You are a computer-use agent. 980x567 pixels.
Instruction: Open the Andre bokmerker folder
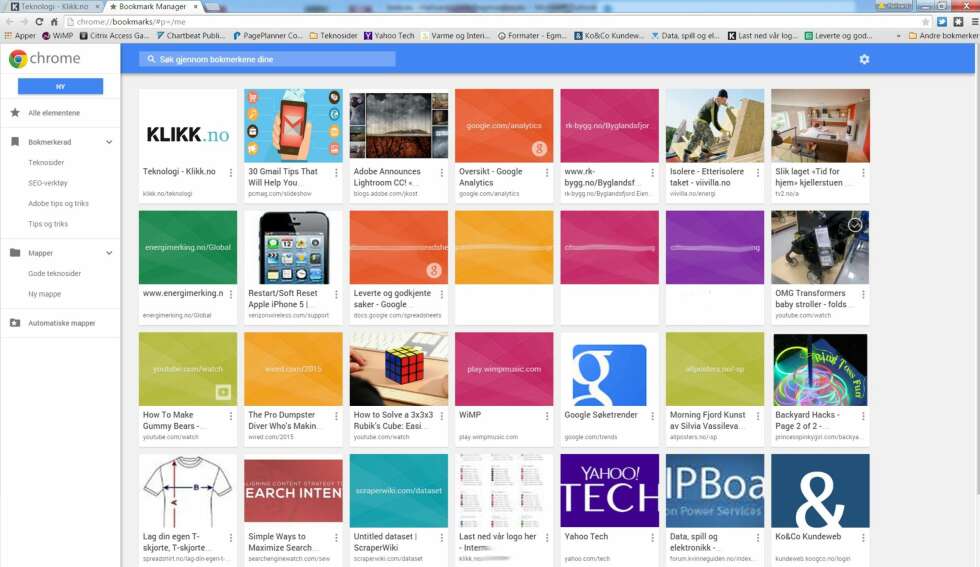[943, 36]
